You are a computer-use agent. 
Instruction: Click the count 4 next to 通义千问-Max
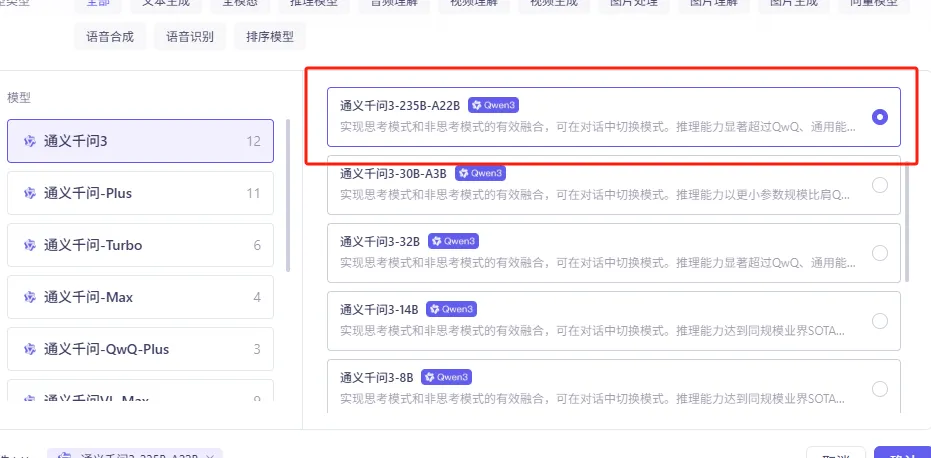point(257,297)
